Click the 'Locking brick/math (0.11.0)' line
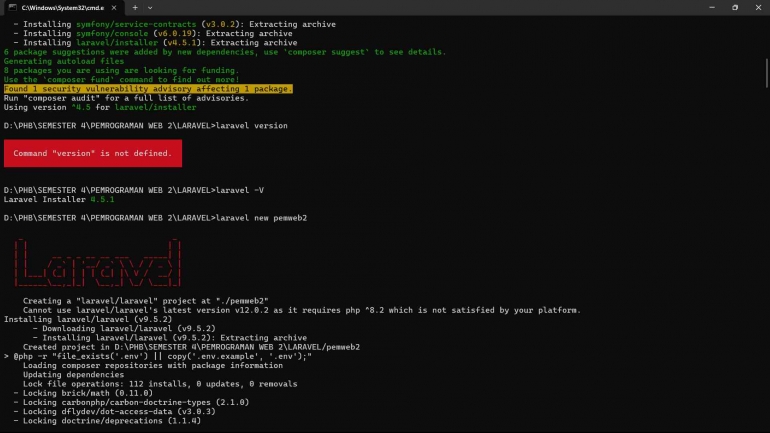770x433 pixels. pos(83,393)
